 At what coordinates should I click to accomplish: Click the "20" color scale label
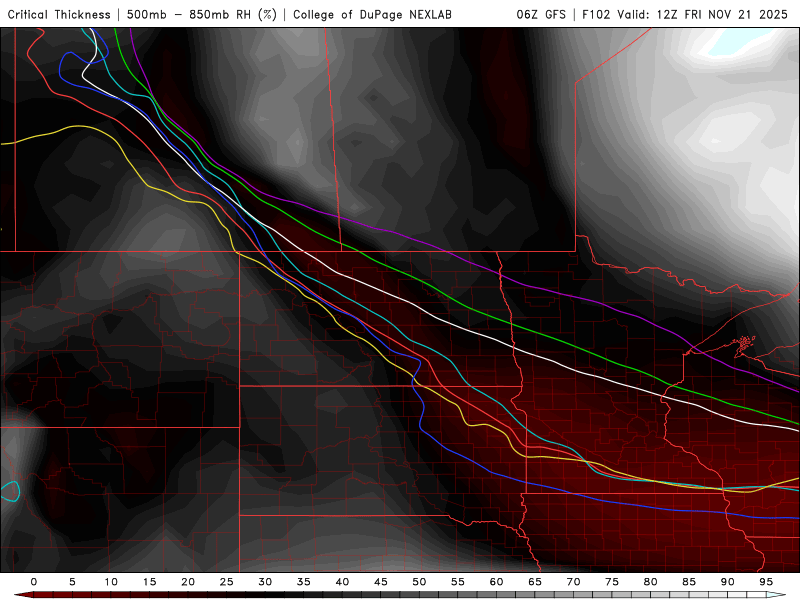click(x=188, y=582)
